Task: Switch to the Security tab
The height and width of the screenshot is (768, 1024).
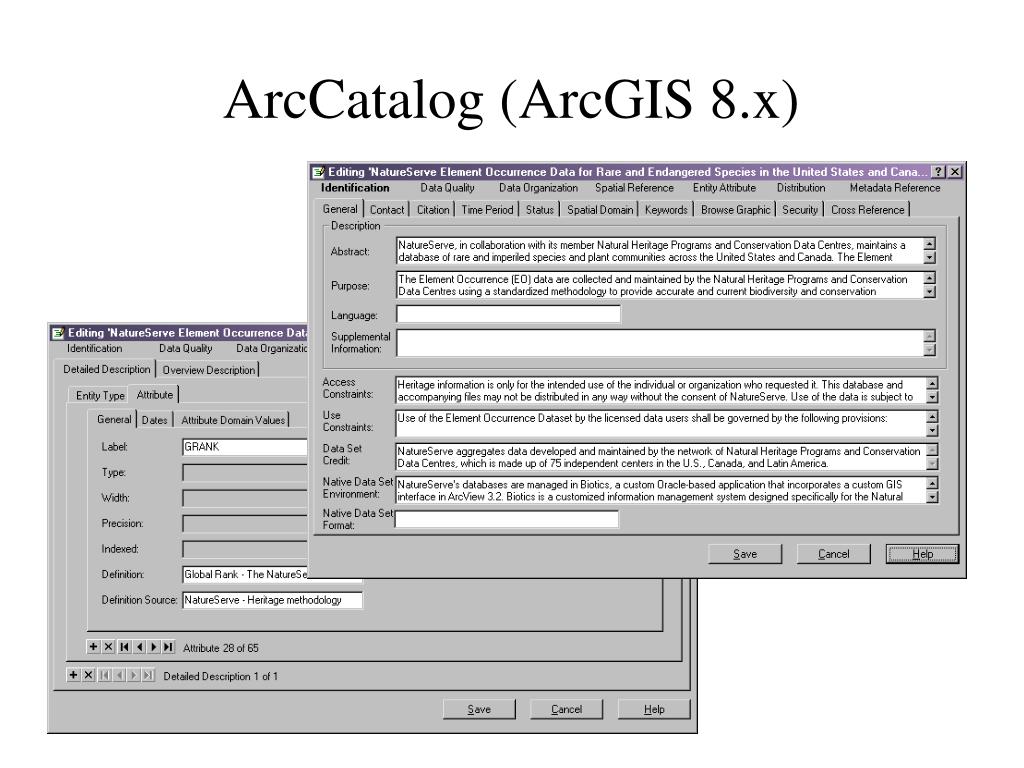Action: click(x=799, y=210)
